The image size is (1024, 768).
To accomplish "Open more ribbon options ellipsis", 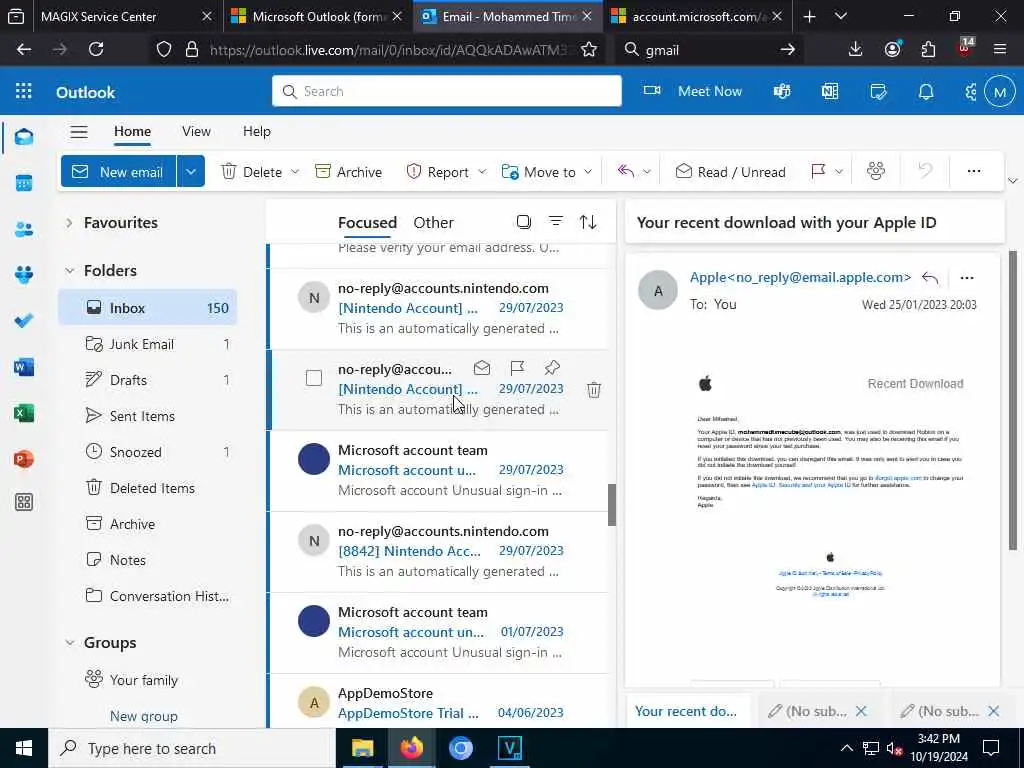I will tap(974, 171).
